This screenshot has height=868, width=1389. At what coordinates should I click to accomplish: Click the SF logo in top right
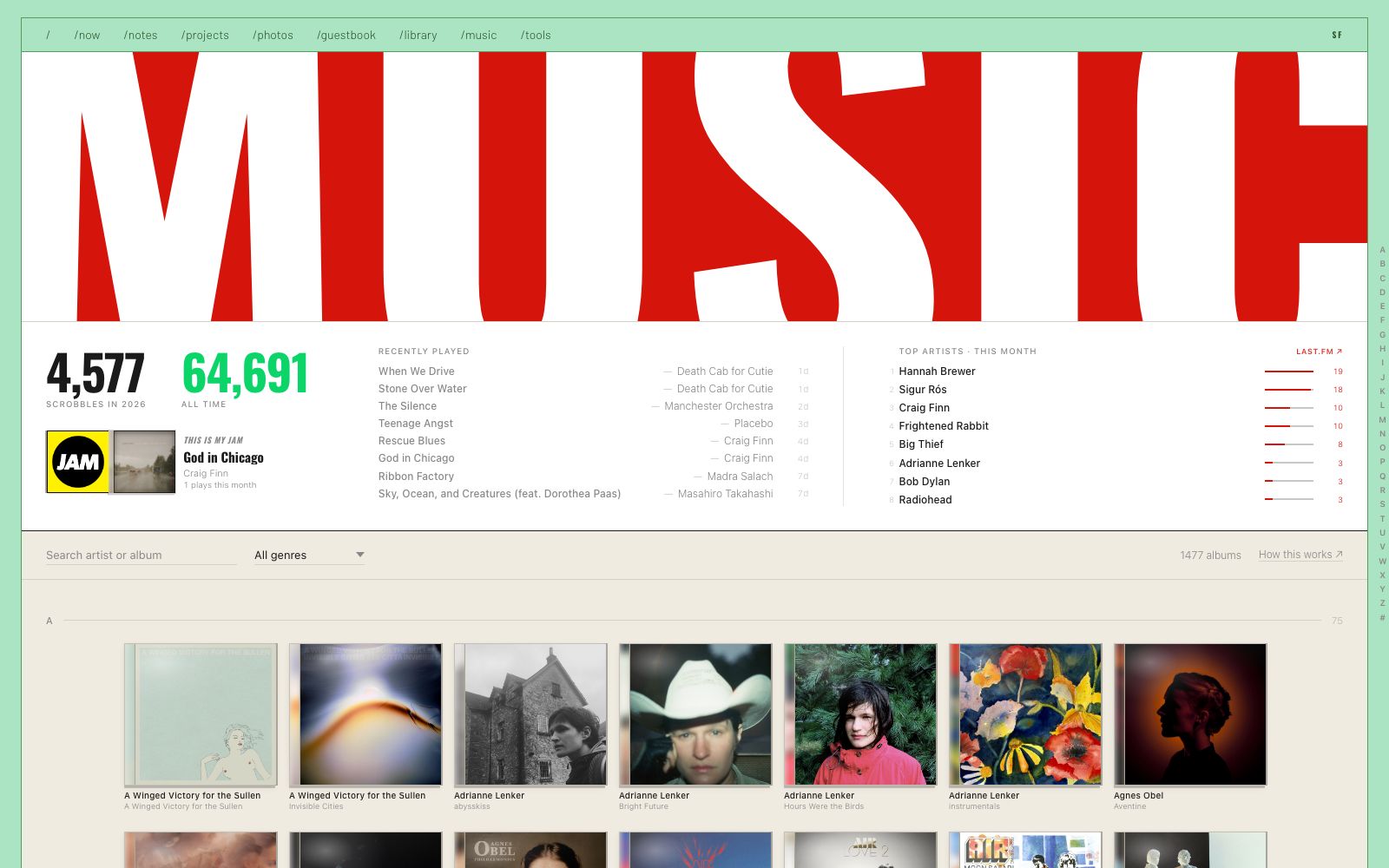click(1337, 36)
